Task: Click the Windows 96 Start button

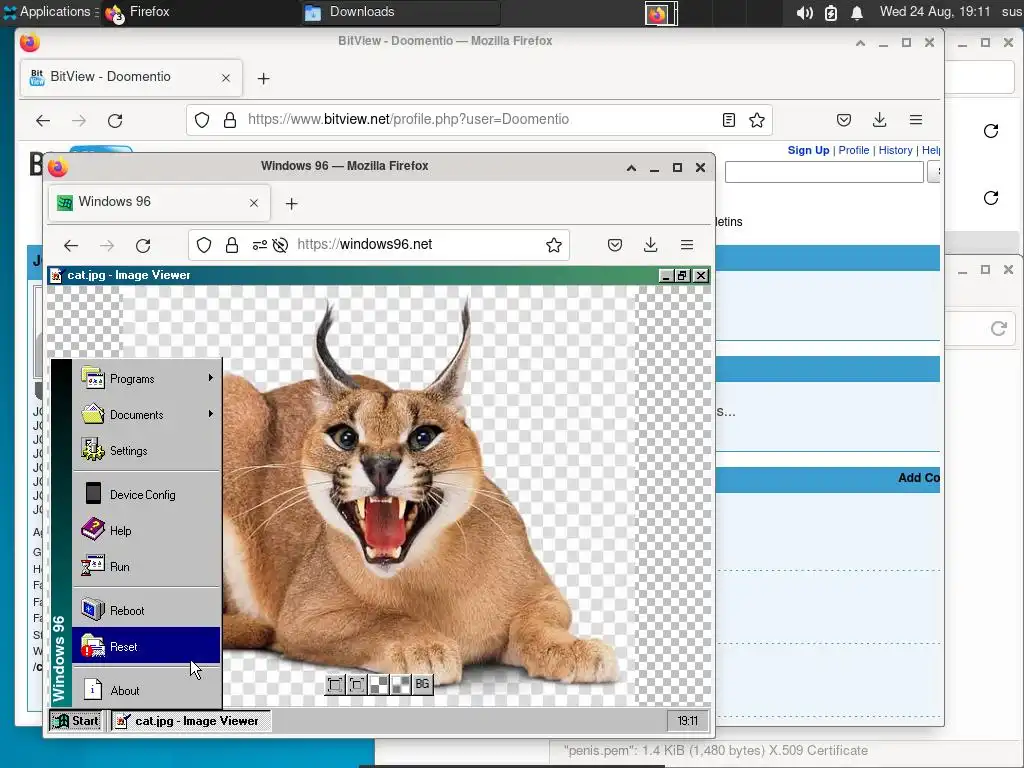Action: coord(76,721)
